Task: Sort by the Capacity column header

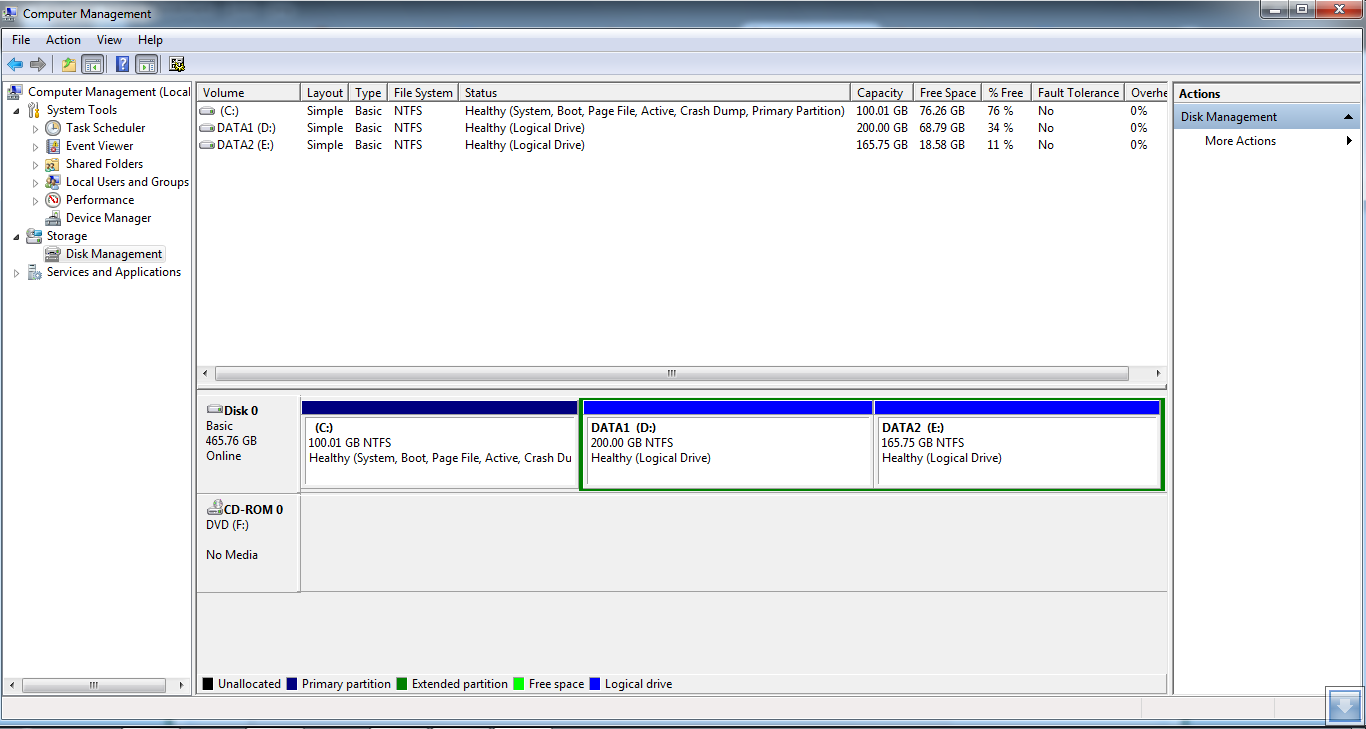Action: pos(882,92)
